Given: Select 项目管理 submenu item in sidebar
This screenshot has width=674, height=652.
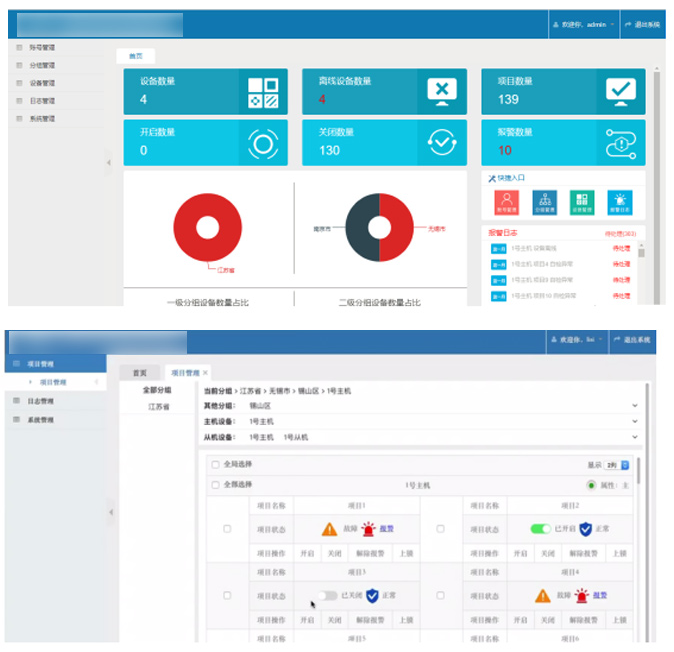Looking at the screenshot, I should 53,383.
